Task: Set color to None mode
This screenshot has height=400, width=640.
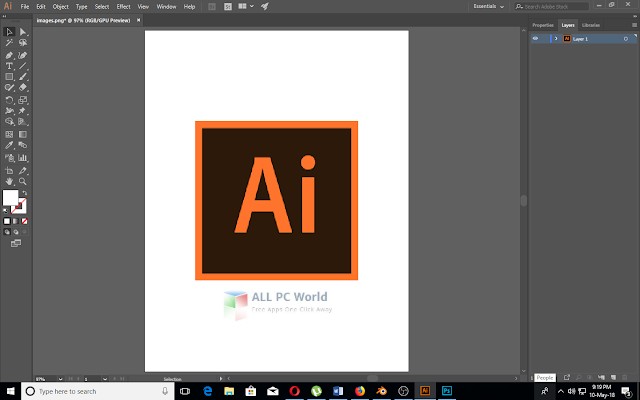Action: click(x=24, y=221)
